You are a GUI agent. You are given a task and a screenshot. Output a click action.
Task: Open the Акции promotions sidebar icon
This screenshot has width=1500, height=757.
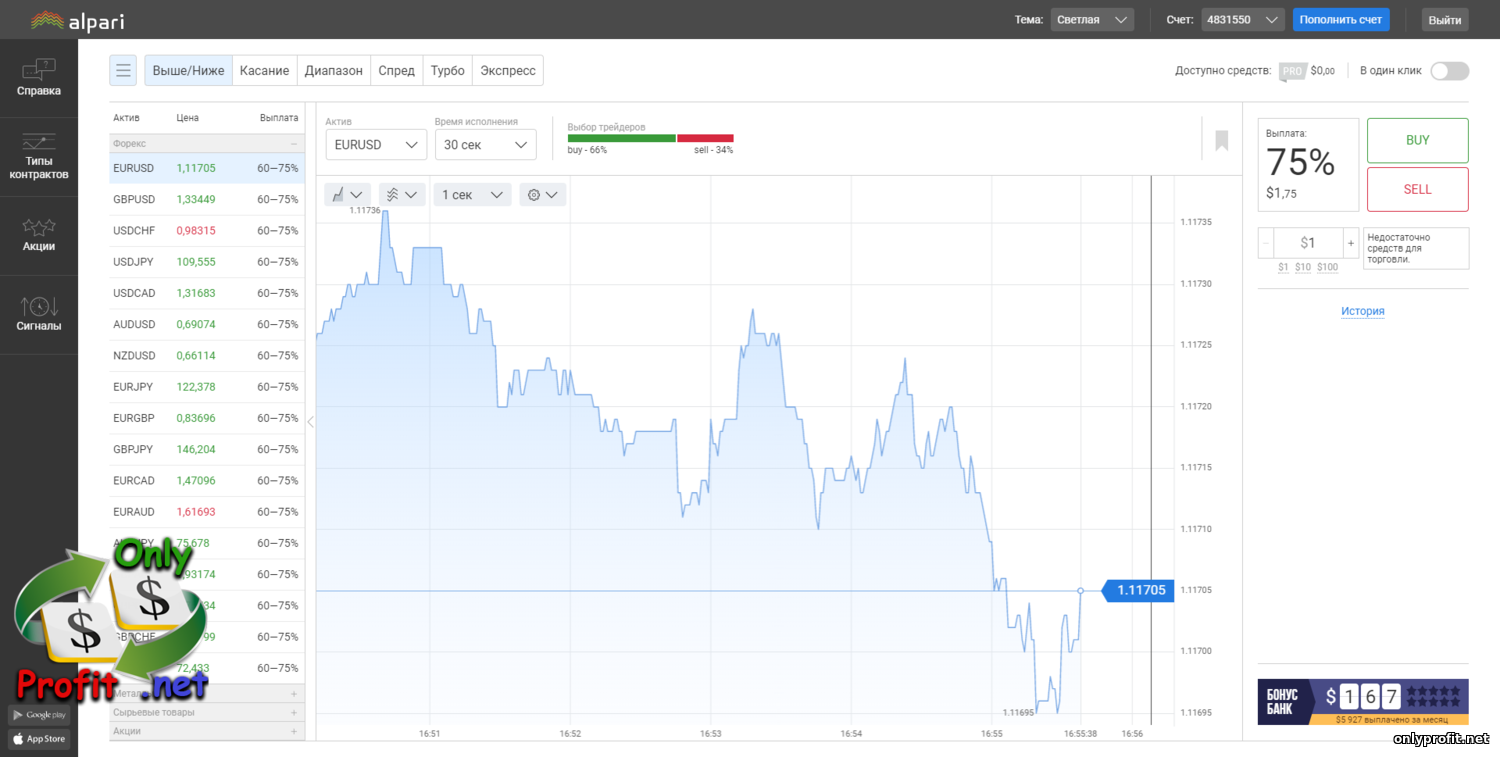38,235
